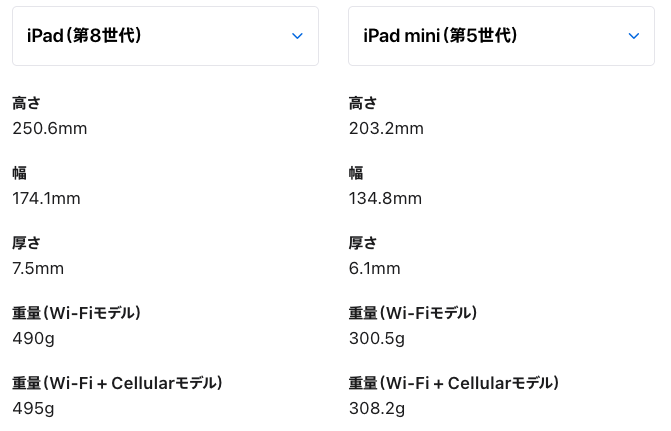Click the 厚さ label in the iPad column
The height and width of the screenshot is (431, 671).
point(27,242)
